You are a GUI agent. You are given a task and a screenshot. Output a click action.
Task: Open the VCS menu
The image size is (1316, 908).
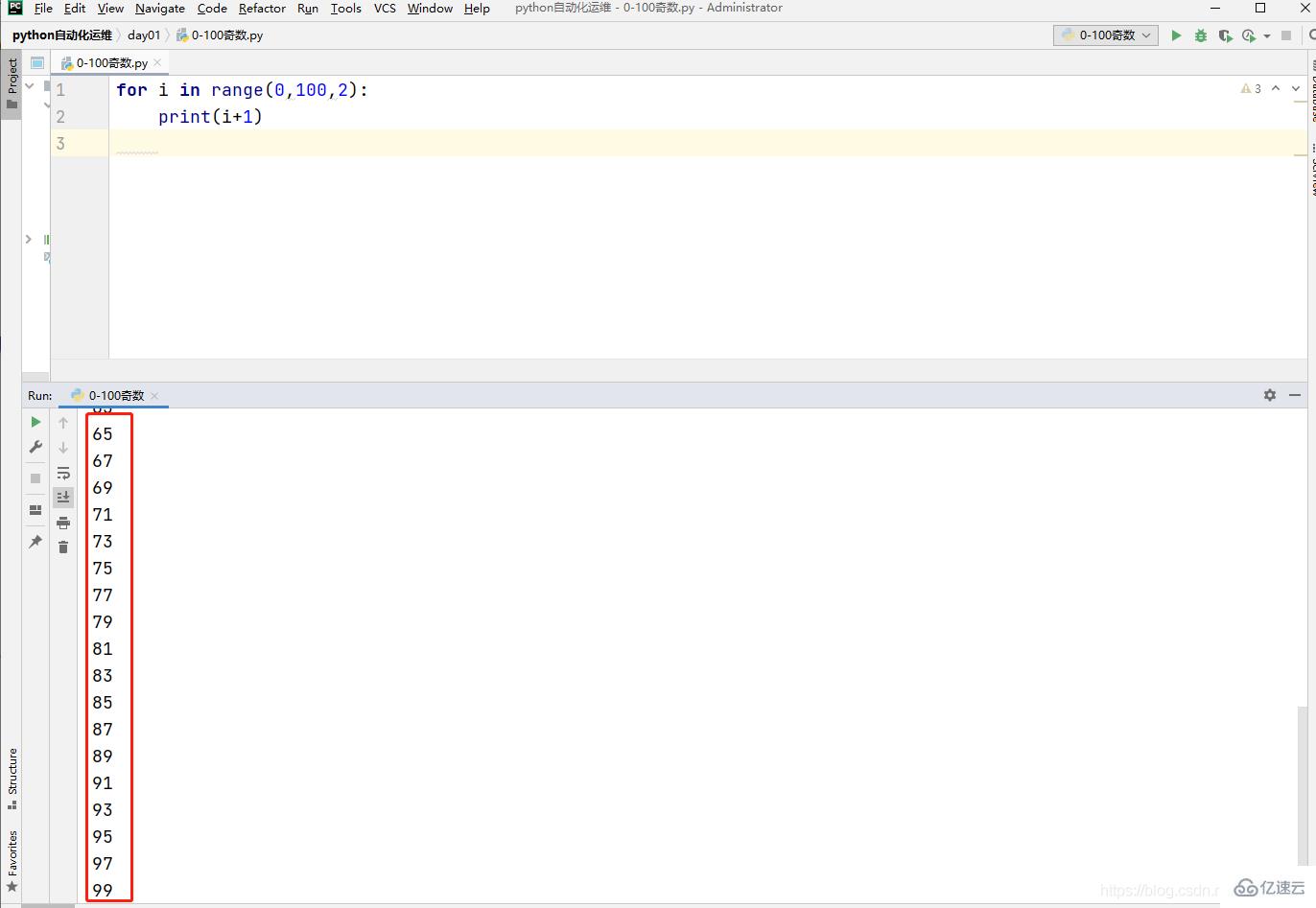385,9
